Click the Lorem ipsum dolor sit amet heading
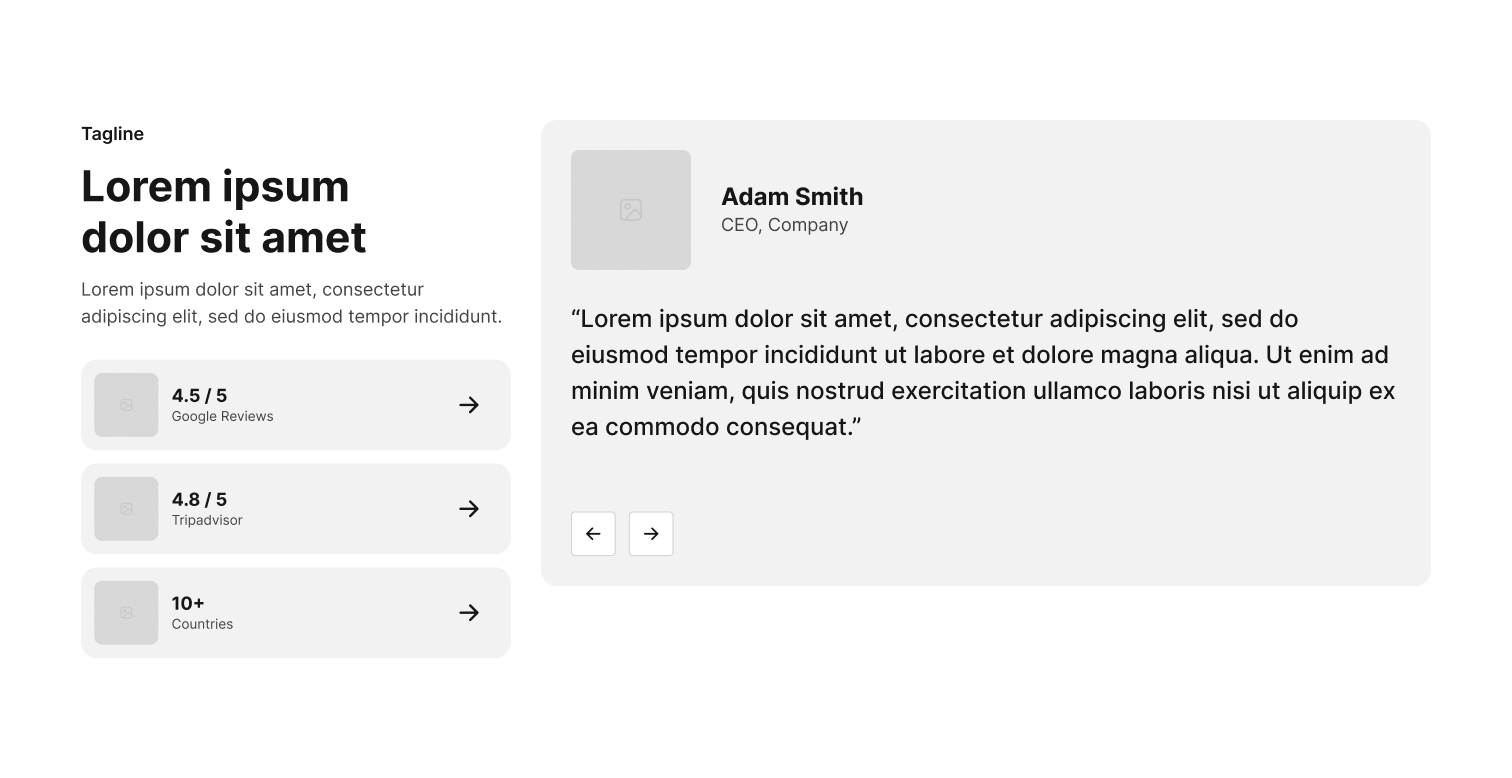 coord(224,212)
